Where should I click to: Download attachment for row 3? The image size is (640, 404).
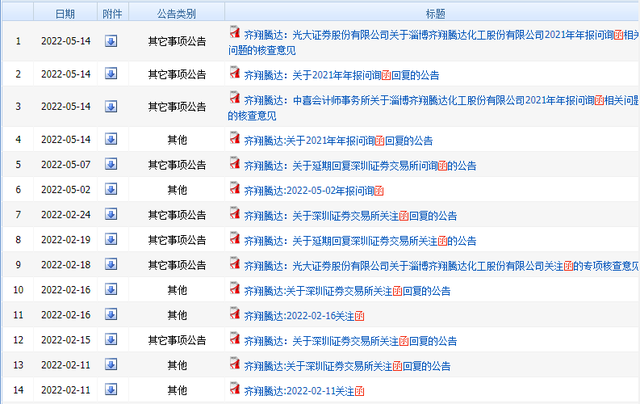point(111,107)
